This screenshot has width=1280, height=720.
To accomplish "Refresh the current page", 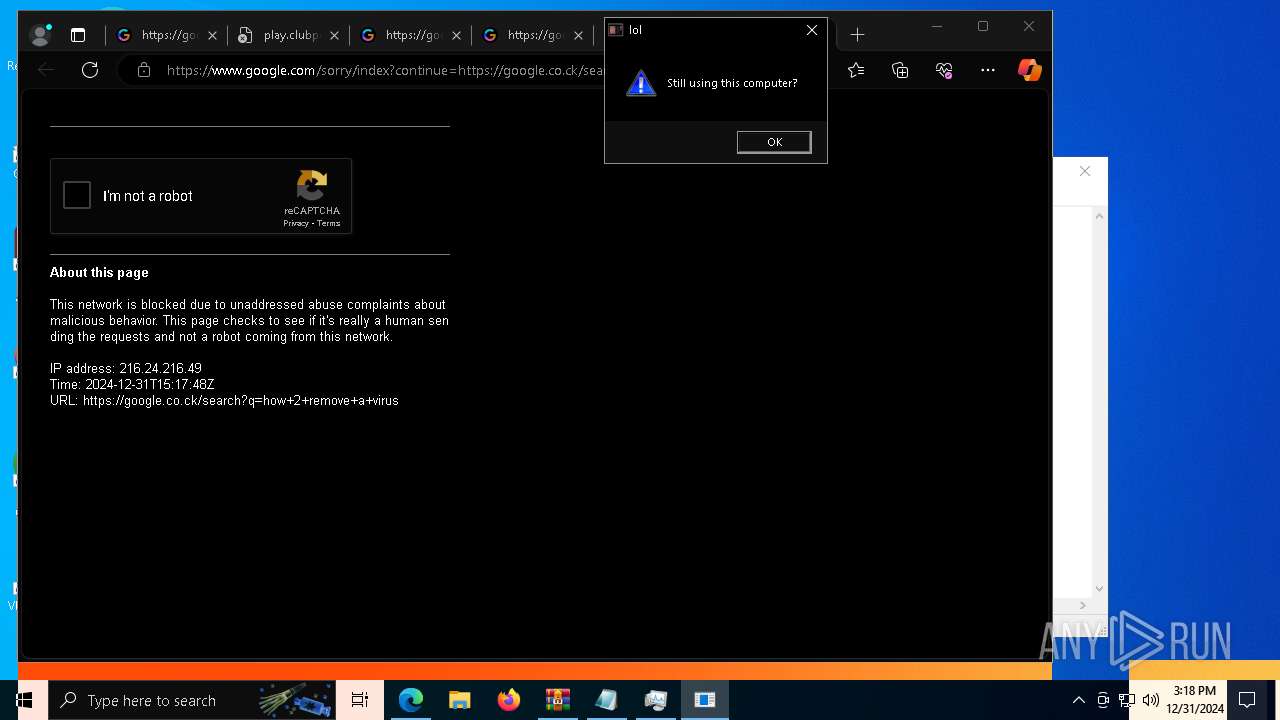I will 90,70.
